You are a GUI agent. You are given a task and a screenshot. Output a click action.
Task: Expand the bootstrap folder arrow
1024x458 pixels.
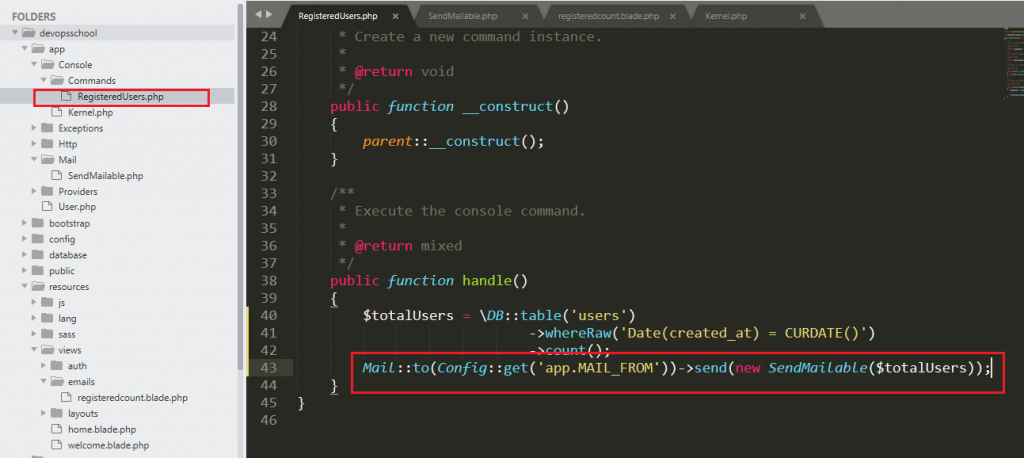pyautogui.click(x=24, y=223)
